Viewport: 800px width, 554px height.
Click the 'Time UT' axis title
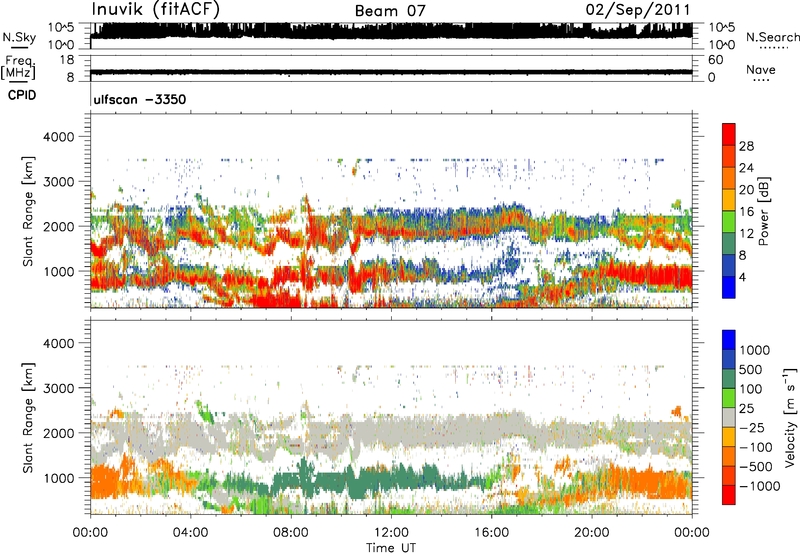click(391, 548)
